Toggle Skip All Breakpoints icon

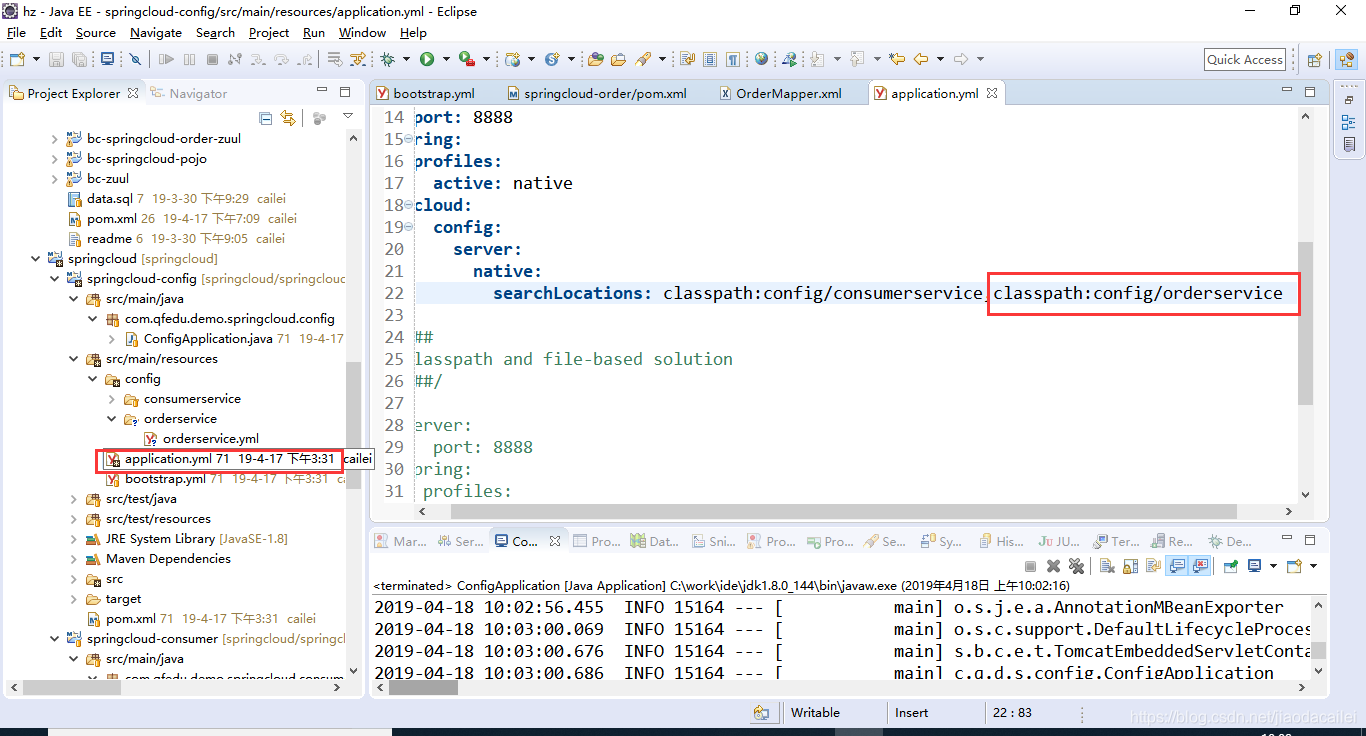[x=135, y=60]
